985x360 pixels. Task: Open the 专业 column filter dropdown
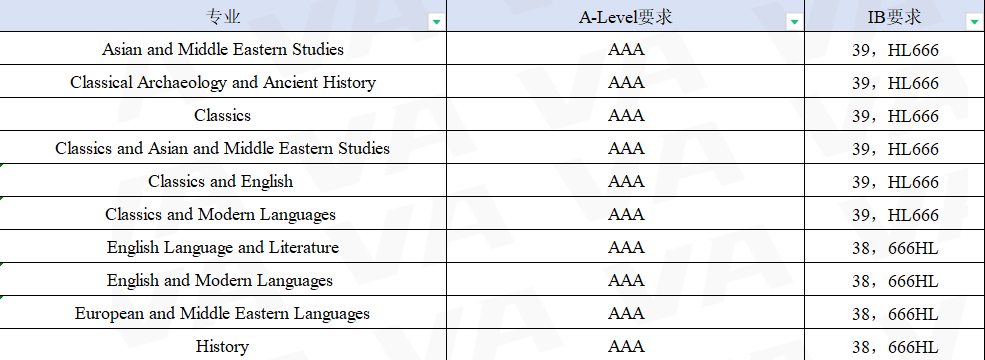click(x=437, y=22)
